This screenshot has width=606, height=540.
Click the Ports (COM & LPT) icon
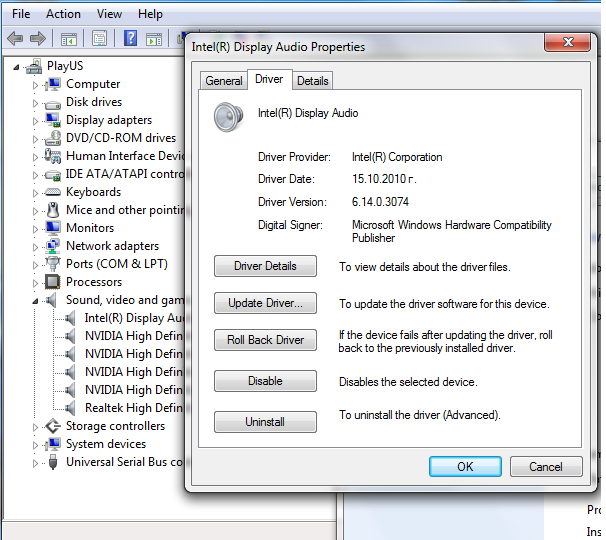(x=53, y=264)
